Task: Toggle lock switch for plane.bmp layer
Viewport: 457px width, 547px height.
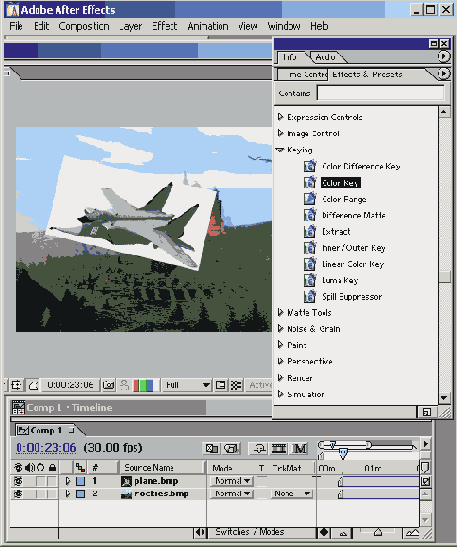Action: 52,481
